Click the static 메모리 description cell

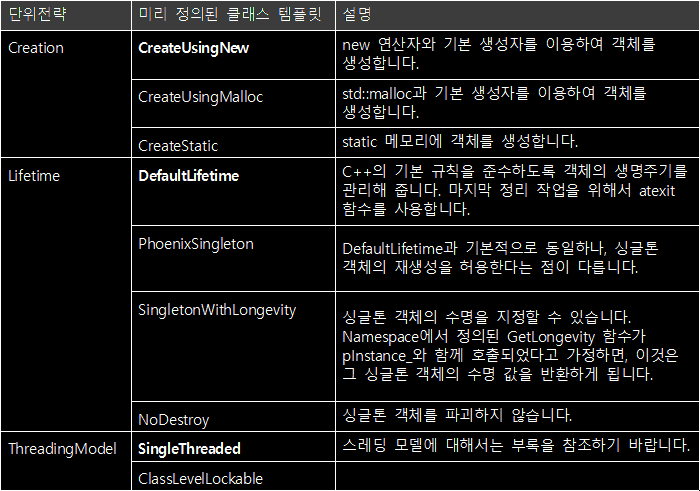coord(460,142)
